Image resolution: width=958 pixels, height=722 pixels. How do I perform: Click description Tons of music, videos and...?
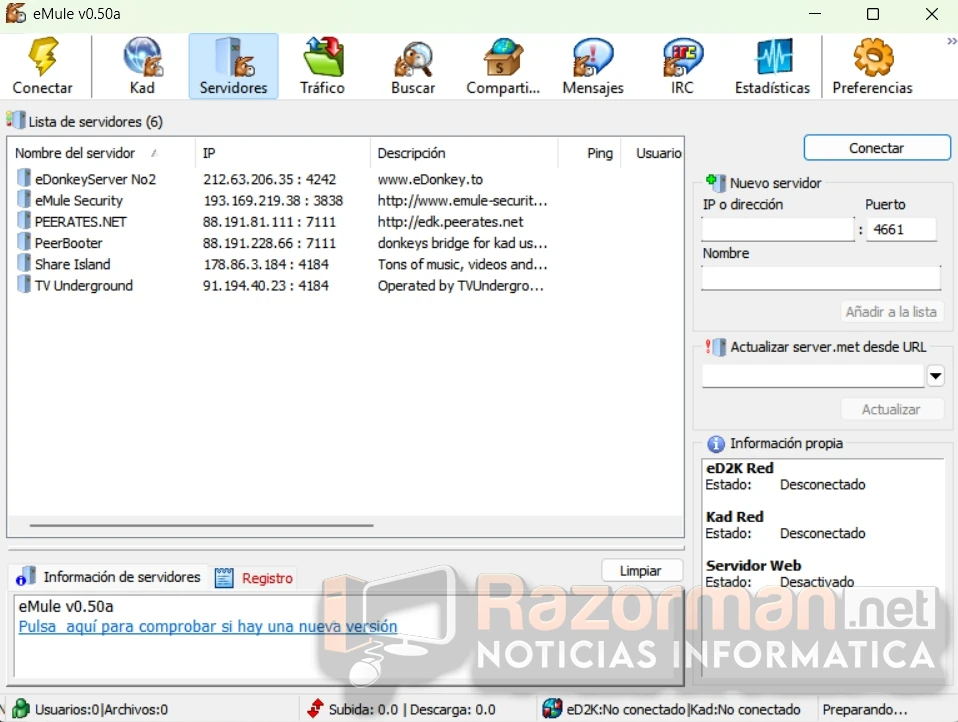pyautogui.click(x=462, y=264)
